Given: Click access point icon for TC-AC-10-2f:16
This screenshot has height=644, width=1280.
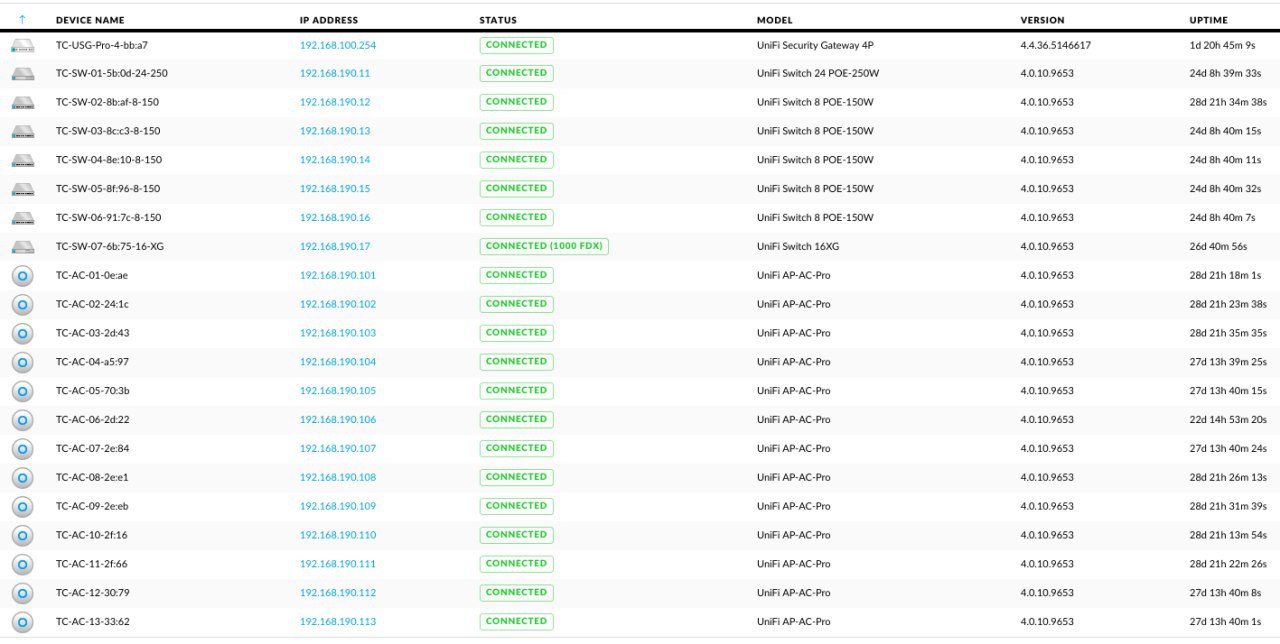Looking at the screenshot, I should tap(22, 535).
